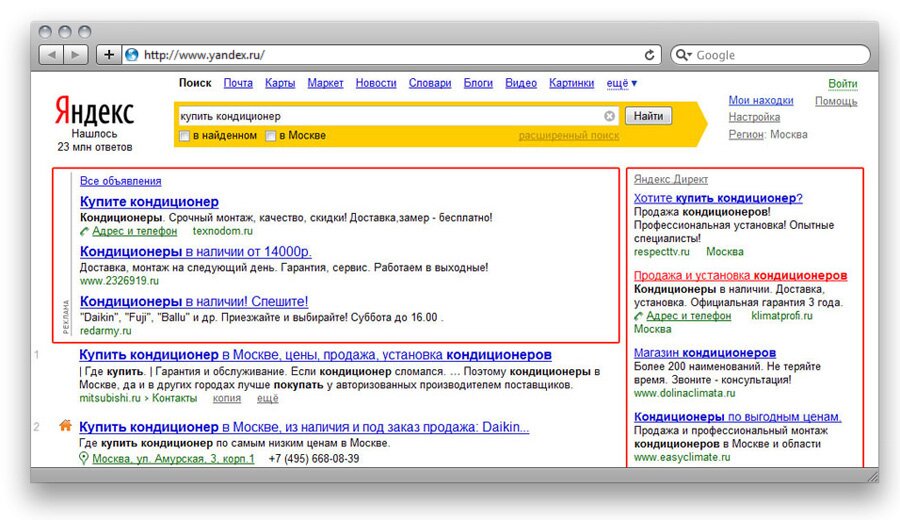900x520 pixels.
Task: Open the Новости service
Action: tap(376, 83)
